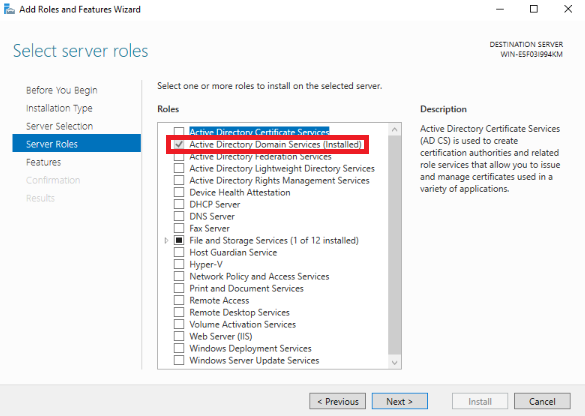Click roles list scrollbar down arrow
This screenshot has height=416, width=585.
pos(395,362)
